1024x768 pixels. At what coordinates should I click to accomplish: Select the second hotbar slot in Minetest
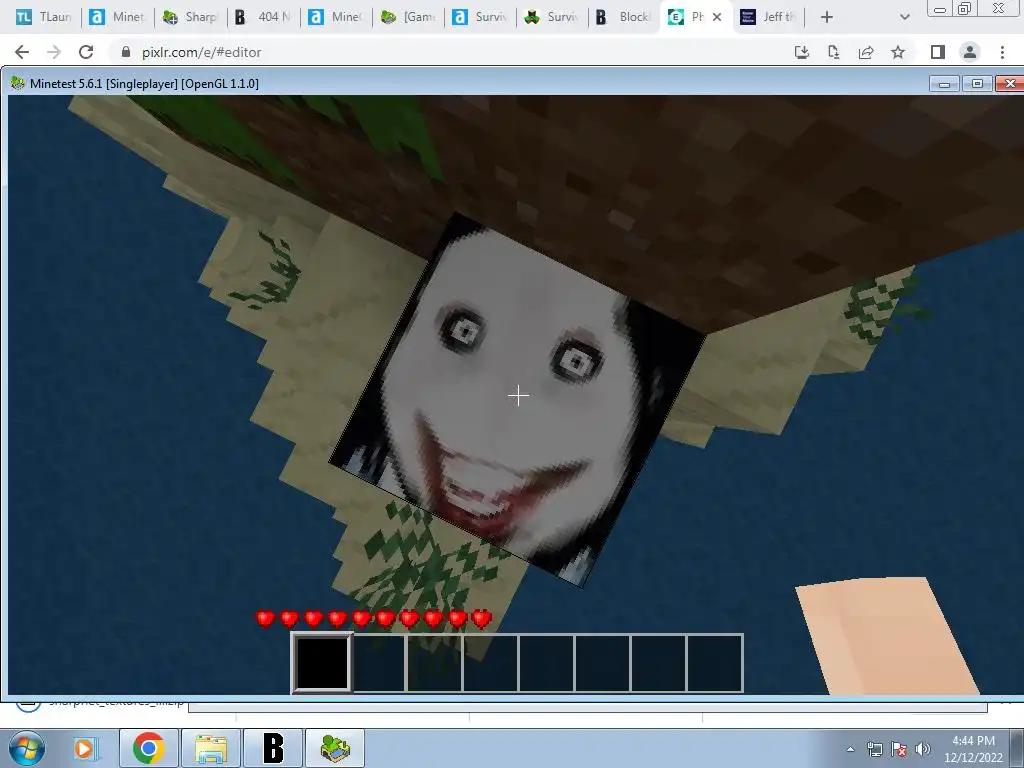(x=378, y=663)
